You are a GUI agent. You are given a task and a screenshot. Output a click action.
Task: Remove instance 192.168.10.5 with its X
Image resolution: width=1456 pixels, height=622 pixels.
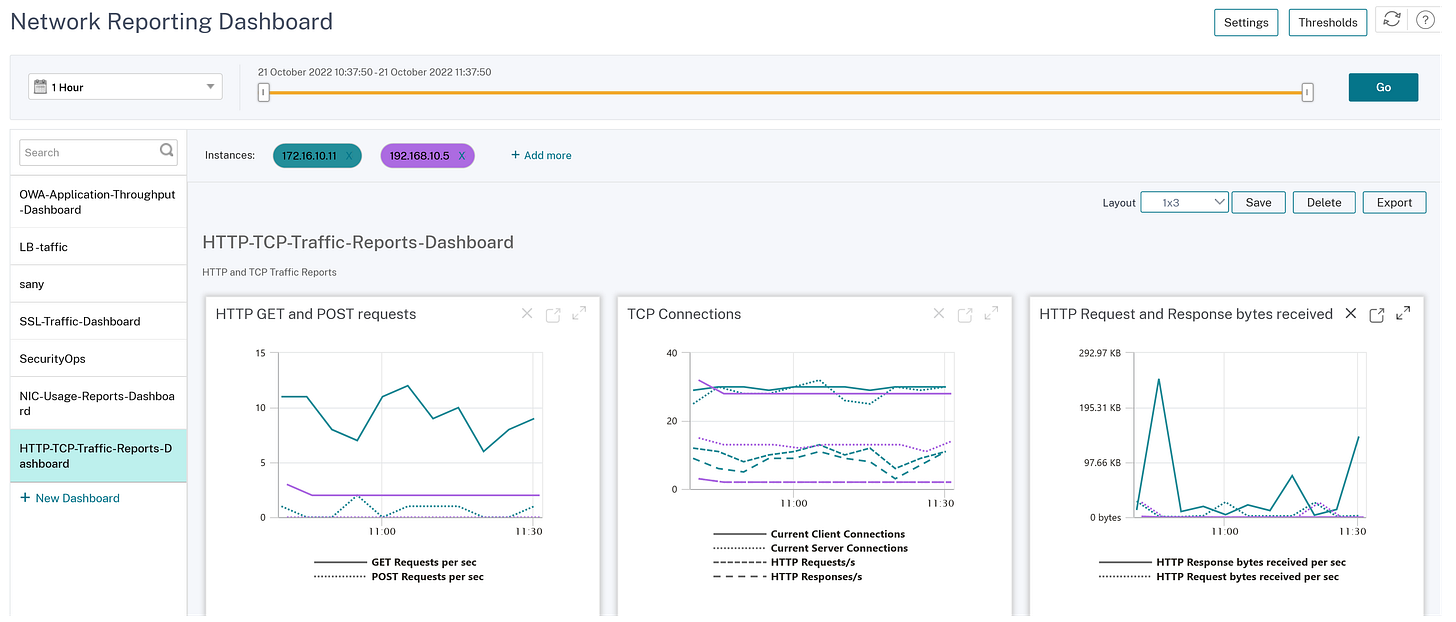tap(461, 156)
